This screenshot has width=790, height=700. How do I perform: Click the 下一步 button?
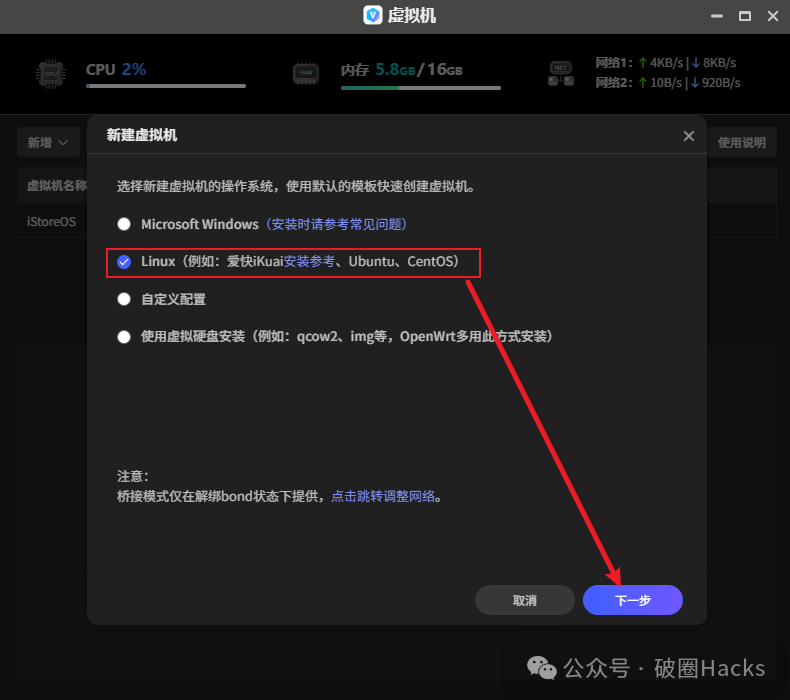point(632,600)
